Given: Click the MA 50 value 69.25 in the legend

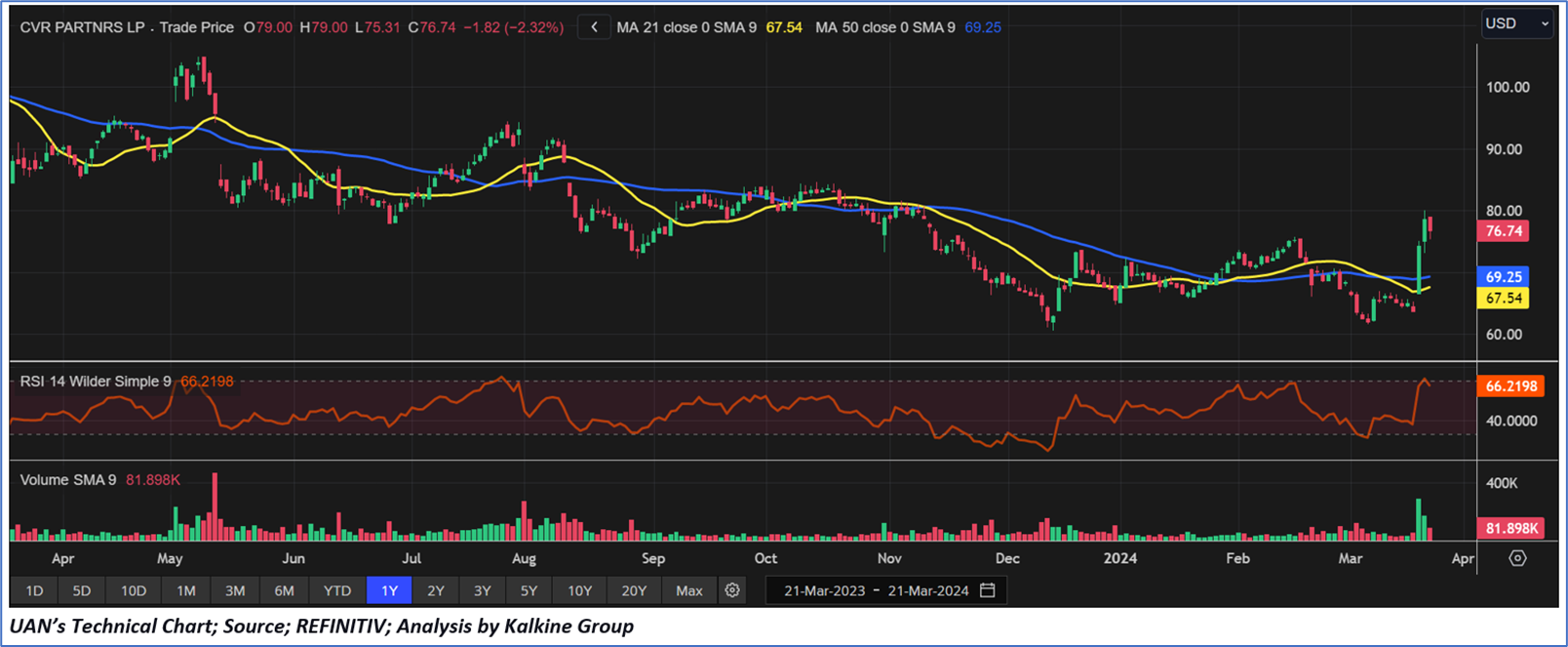Looking at the screenshot, I should pyautogui.click(x=983, y=27).
